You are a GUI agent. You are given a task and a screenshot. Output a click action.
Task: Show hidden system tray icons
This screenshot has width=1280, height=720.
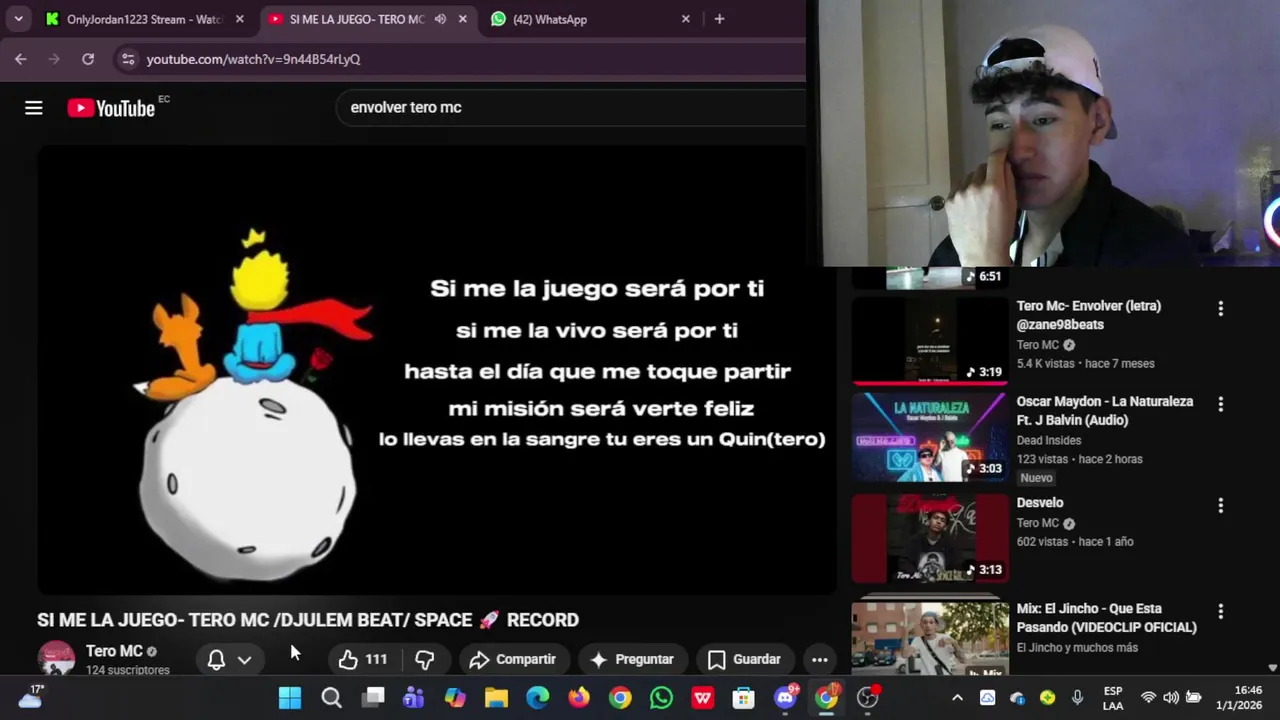click(x=957, y=698)
